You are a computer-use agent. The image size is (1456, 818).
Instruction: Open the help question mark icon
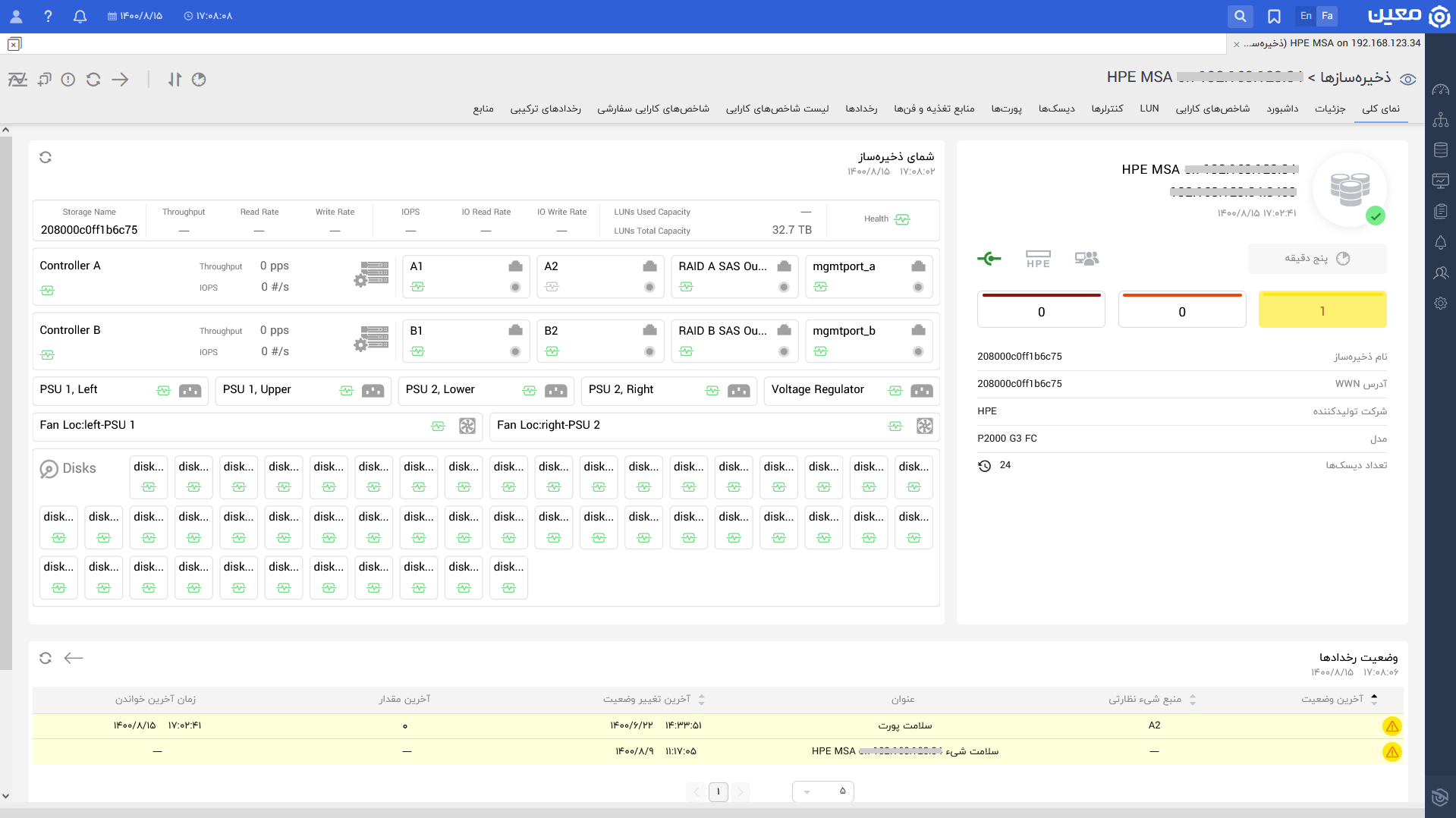pos(48,16)
